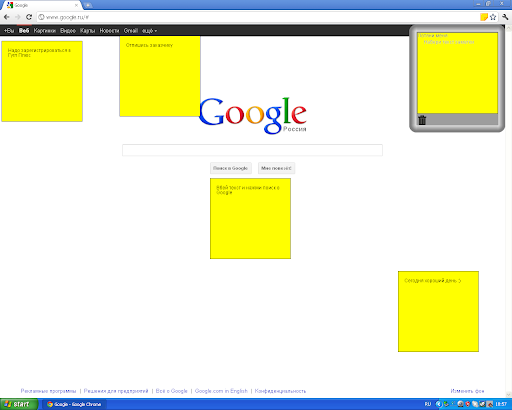The width and height of the screenshot is (512, 410).
Task: Select the note about Гугл Плюс registration
Action: [x=42, y=81]
